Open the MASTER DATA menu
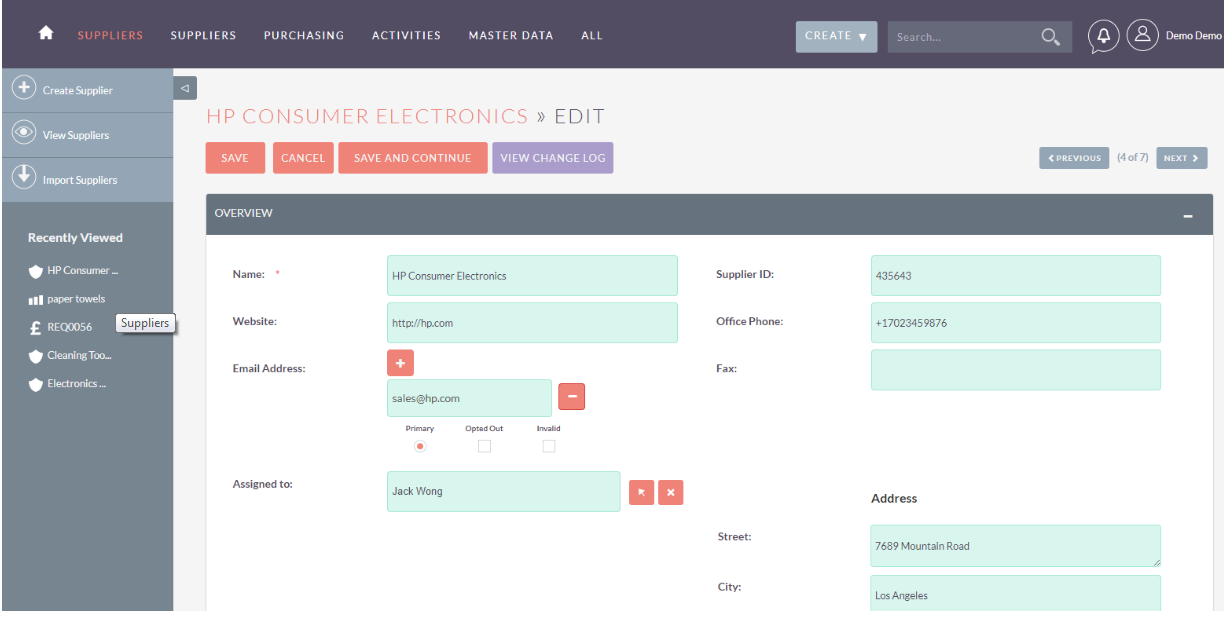 point(510,35)
